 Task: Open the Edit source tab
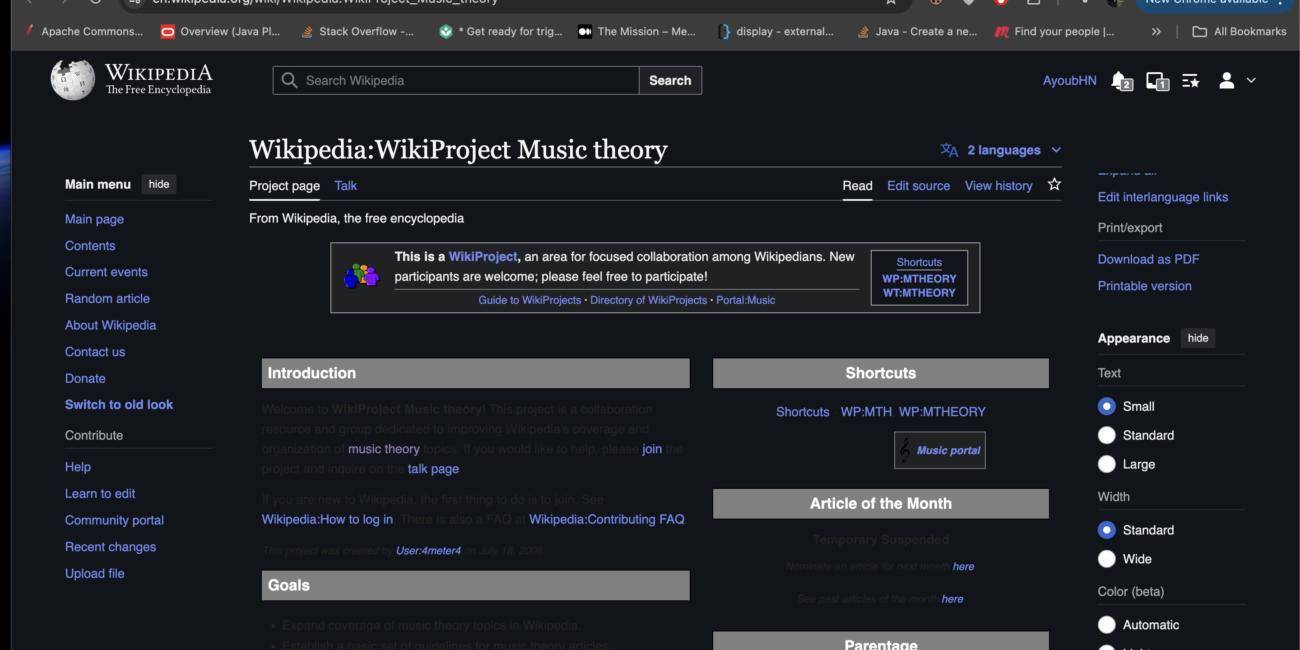918,186
